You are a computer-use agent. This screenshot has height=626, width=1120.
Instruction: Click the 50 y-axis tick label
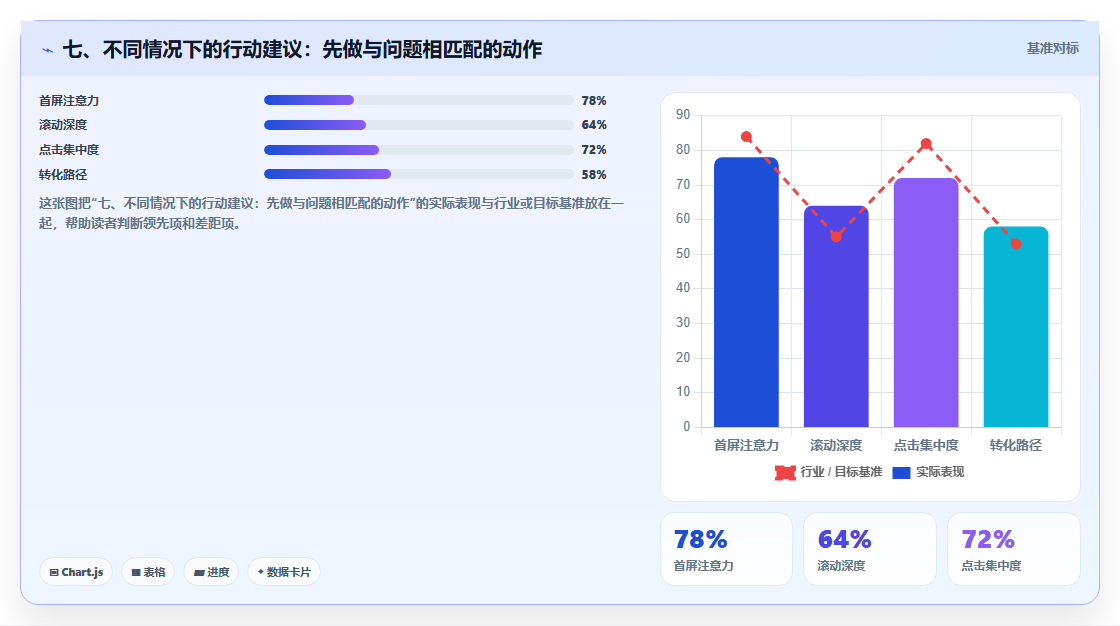pyautogui.click(x=683, y=253)
